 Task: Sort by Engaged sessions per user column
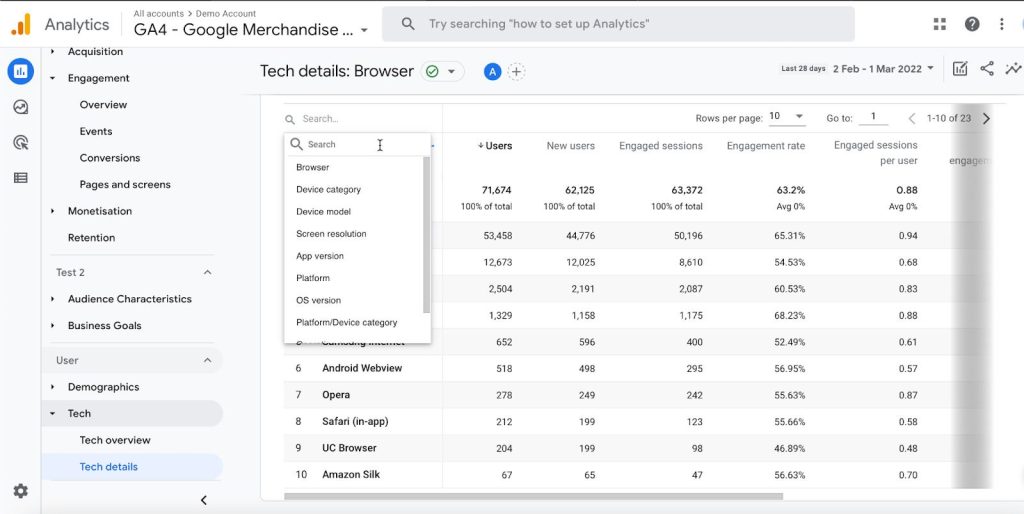click(x=876, y=153)
